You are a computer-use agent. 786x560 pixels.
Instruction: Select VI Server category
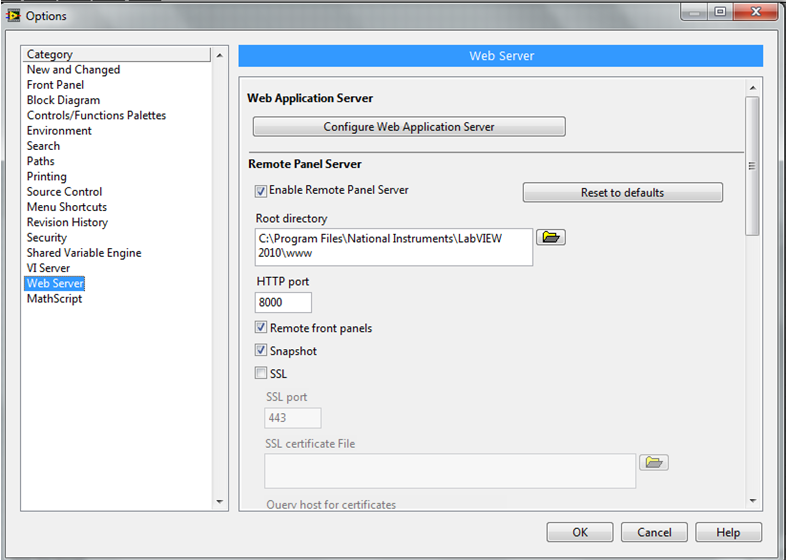pos(48,268)
